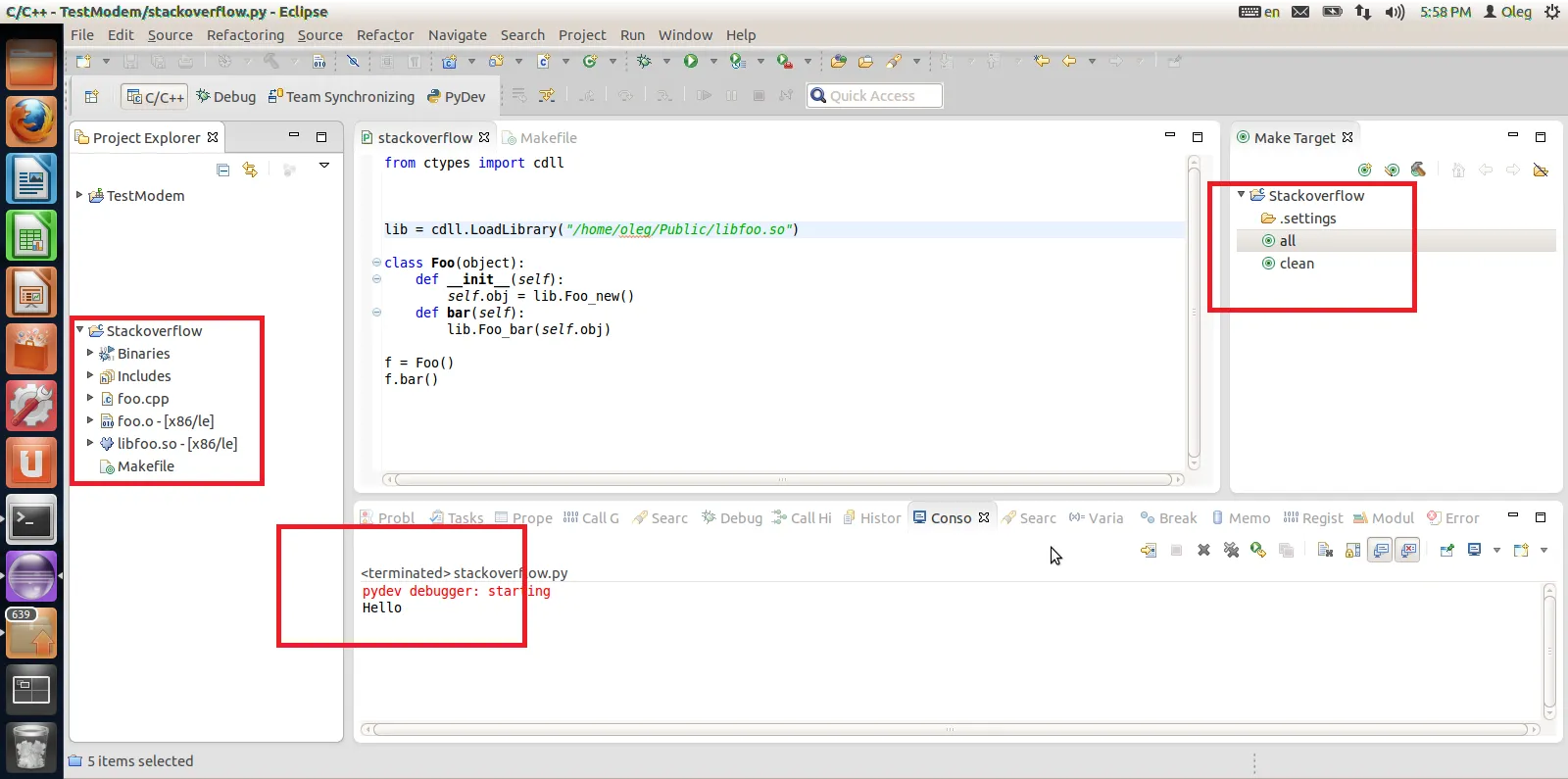This screenshot has height=779, width=1568.
Task: Click the volume indicator in the top panel
Action: tap(1395, 12)
